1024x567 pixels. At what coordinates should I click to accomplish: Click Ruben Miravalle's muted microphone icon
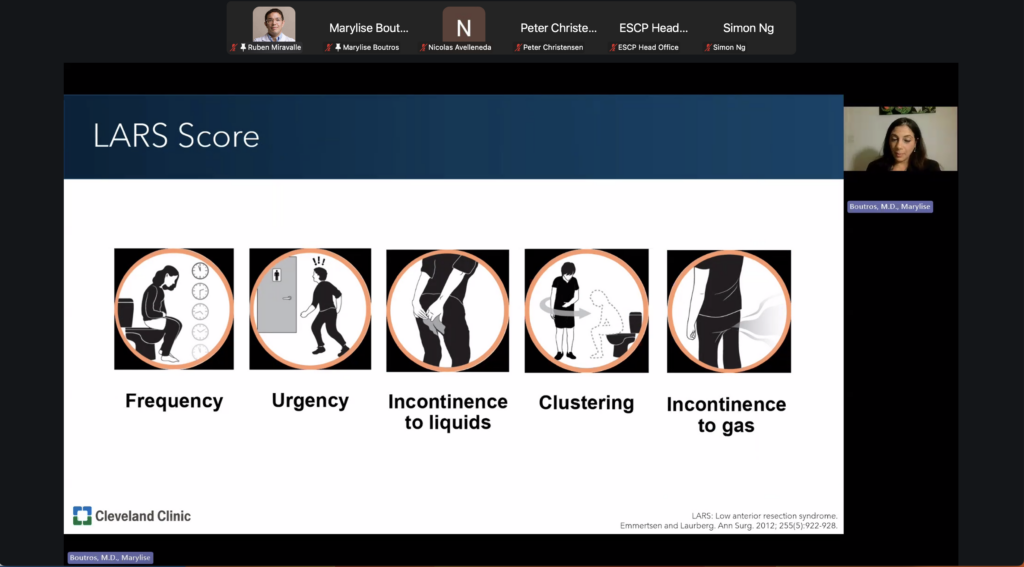[x=233, y=47]
